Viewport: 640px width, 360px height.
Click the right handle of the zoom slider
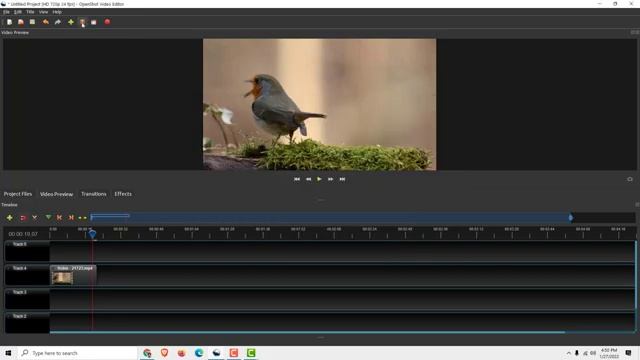click(x=571, y=218)
